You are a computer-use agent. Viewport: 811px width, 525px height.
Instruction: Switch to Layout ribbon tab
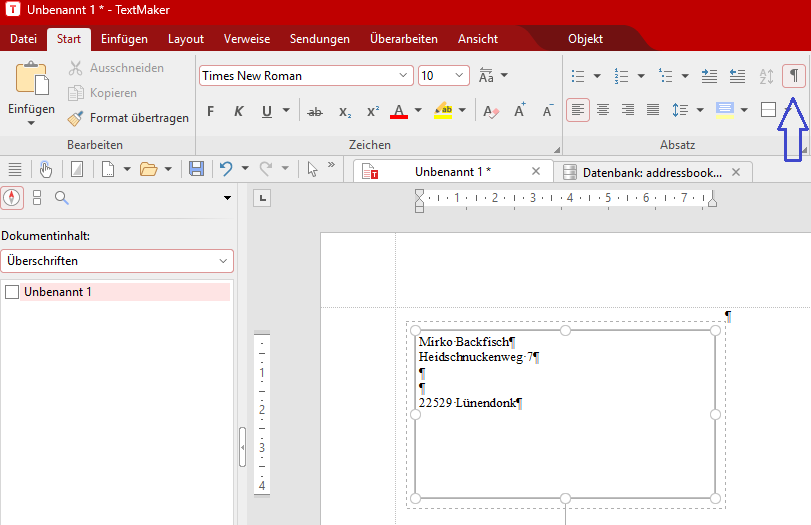tap(186, 39)
